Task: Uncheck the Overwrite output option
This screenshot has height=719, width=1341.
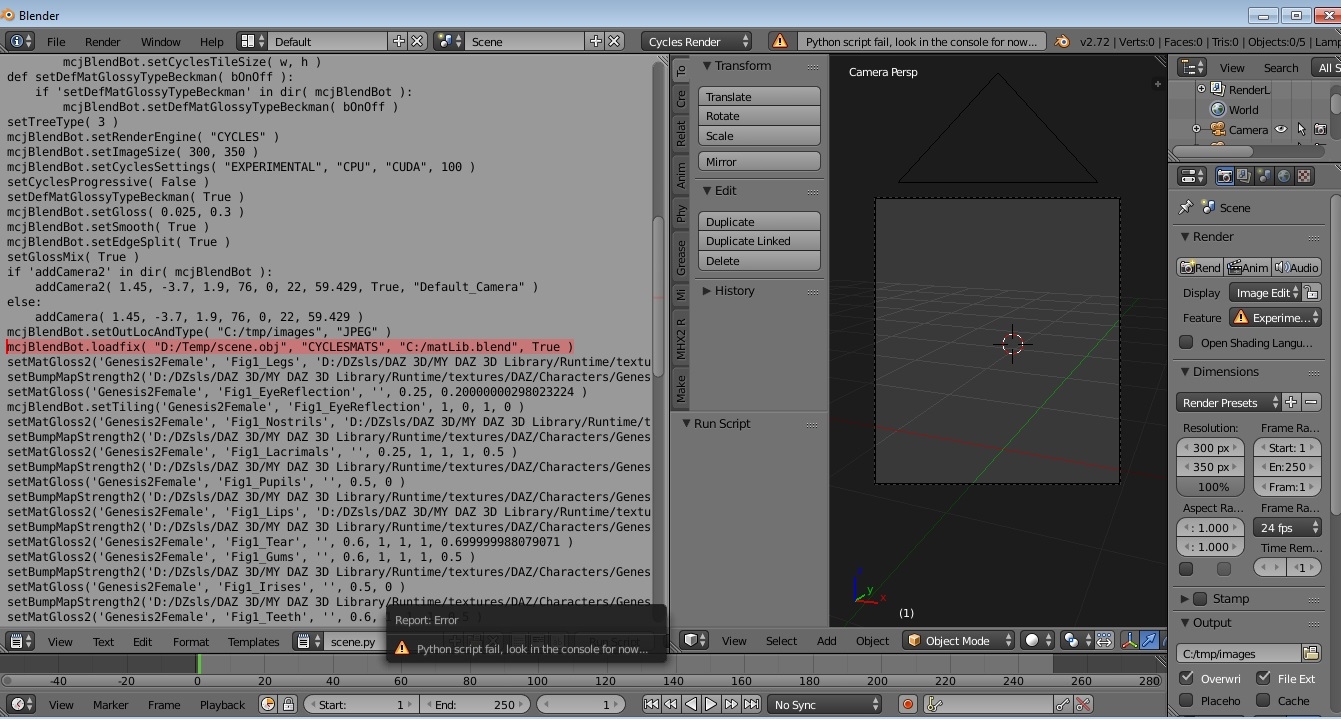Action: pyautogui.click(x=1186, y=678)
